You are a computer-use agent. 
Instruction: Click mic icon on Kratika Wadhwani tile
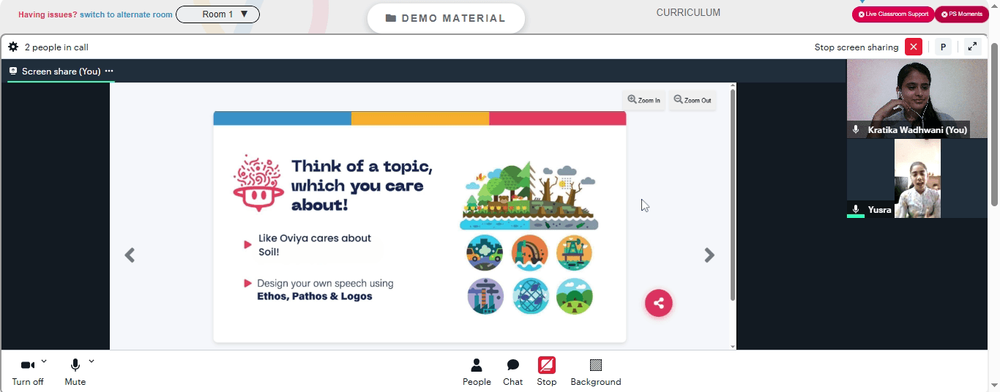point(856,129)
